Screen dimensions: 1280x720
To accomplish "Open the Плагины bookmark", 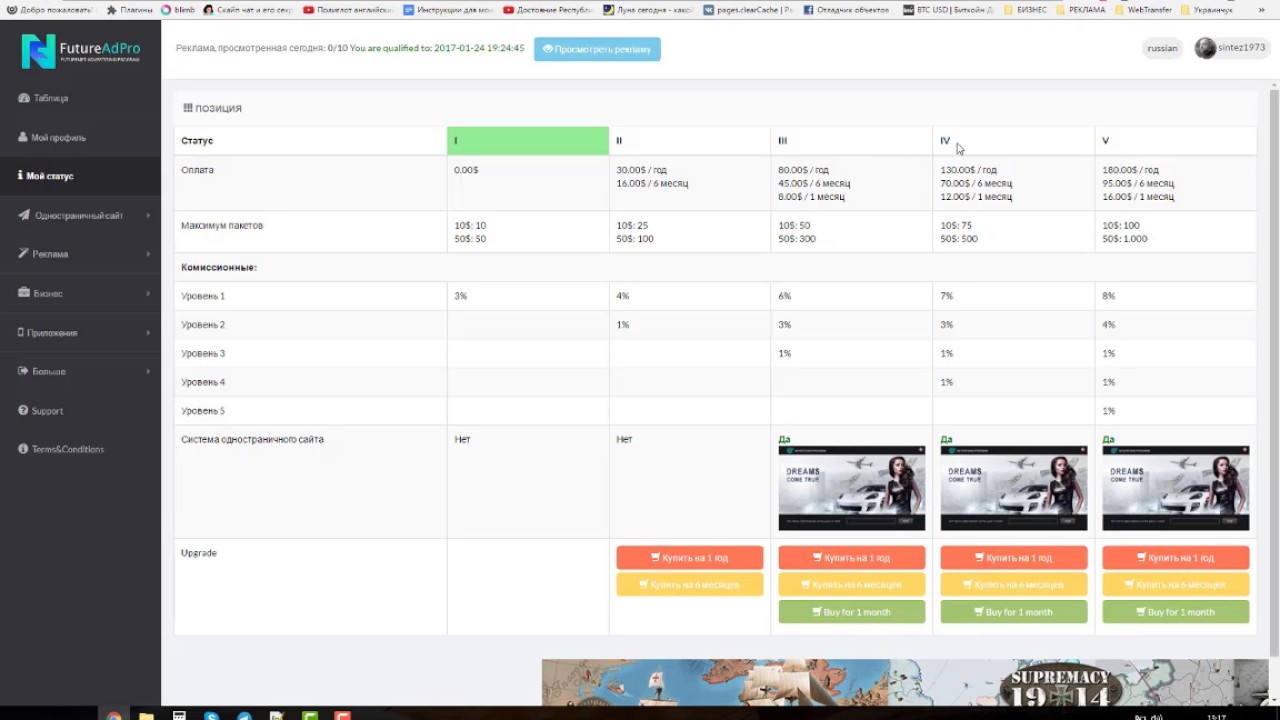I will (130, 10).
